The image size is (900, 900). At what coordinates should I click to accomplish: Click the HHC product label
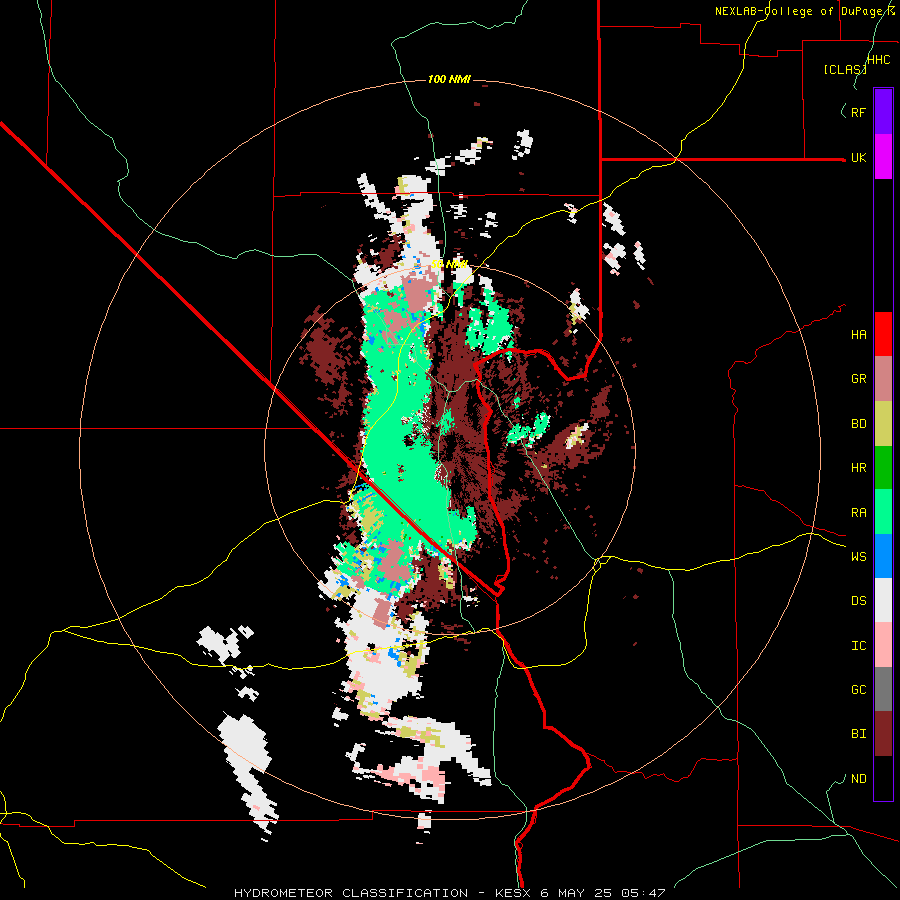[x=878, y=60]
